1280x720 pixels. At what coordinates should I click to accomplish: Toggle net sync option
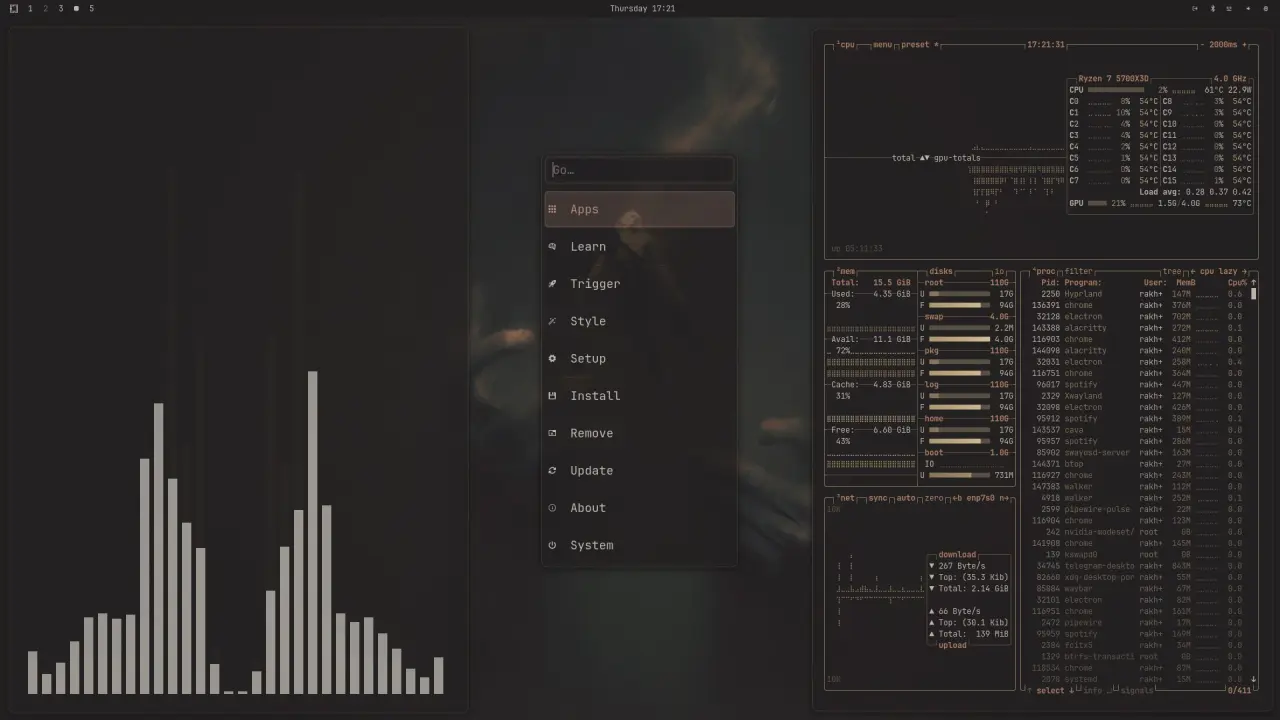pyautogui.click(x=878, y=498)
